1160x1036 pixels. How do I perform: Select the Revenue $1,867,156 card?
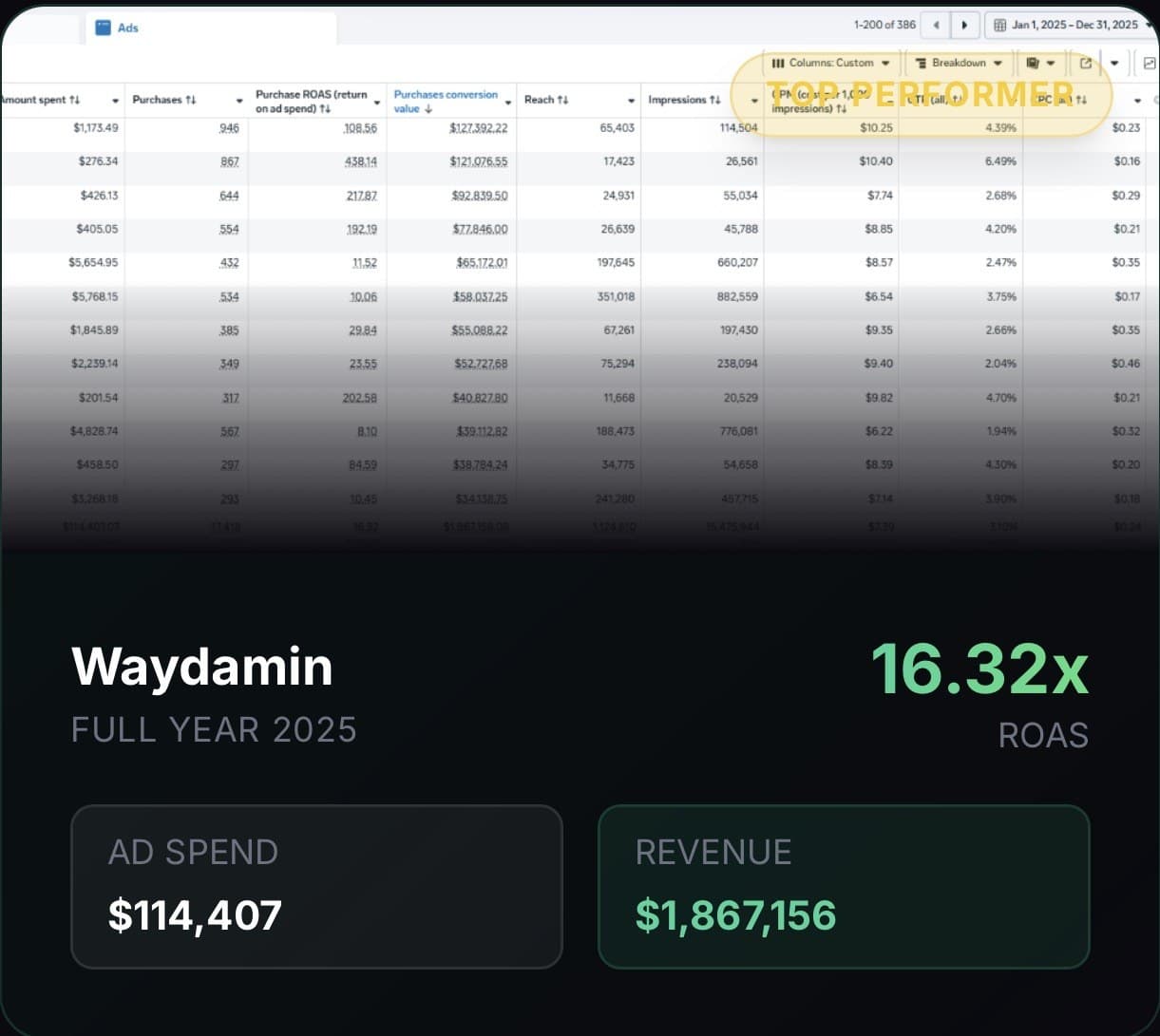tap(844, 887)
